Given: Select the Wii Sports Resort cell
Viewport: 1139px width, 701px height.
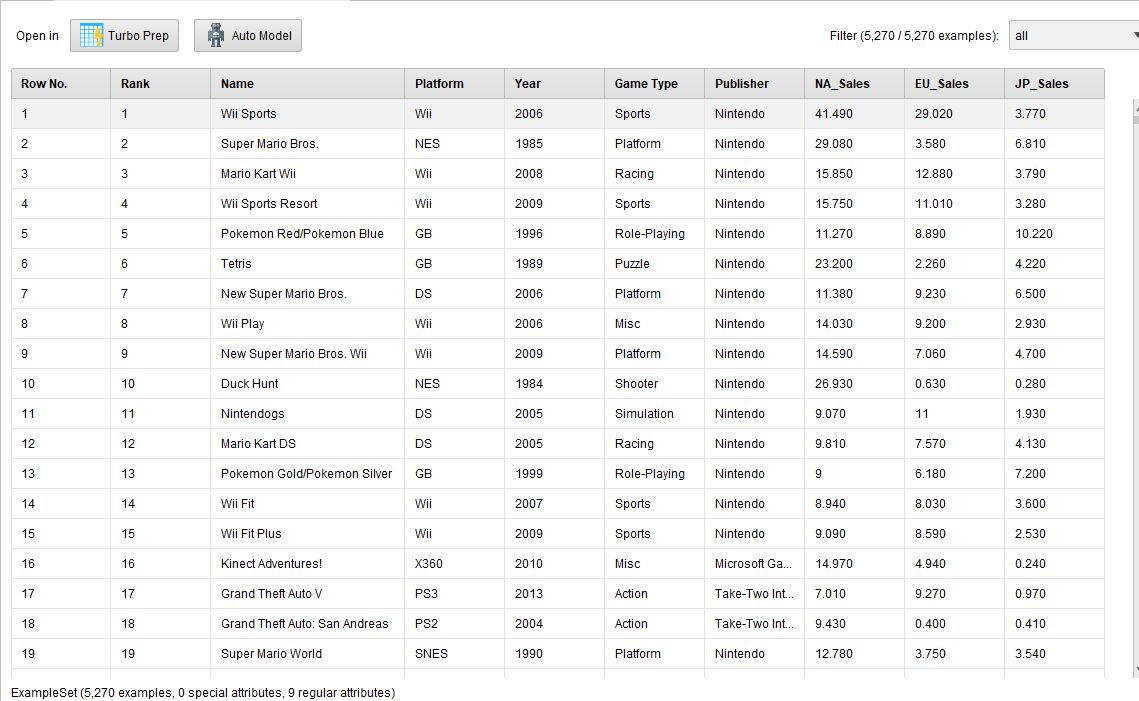Looking at the screenshot, I should [x=308, y=203].
